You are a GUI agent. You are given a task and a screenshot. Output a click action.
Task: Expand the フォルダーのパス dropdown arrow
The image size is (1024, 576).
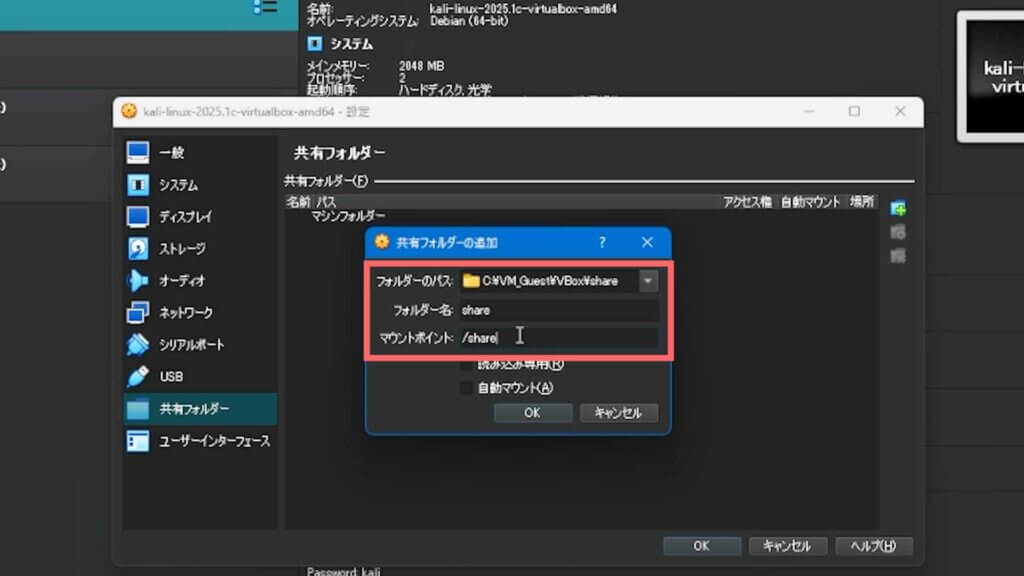tap(648, 281)
